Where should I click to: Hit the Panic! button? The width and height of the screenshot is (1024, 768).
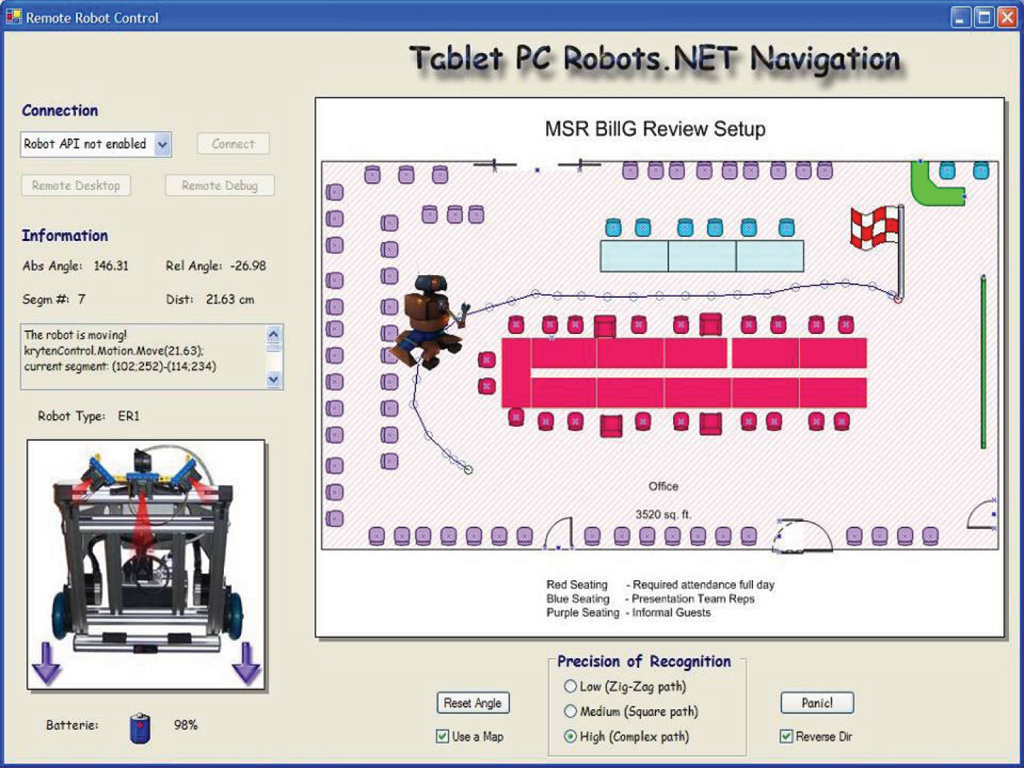(x=817, y=703)
